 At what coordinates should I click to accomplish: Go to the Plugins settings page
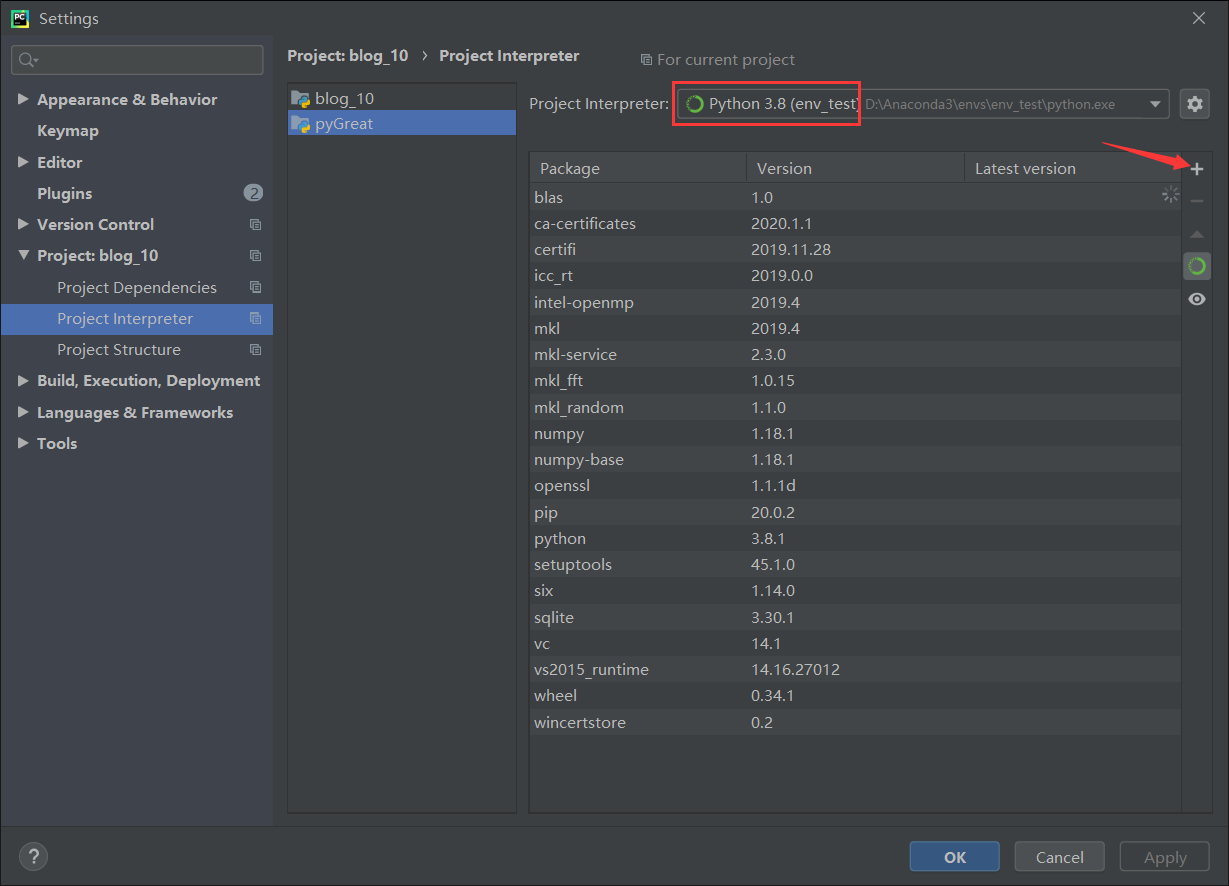65,194
